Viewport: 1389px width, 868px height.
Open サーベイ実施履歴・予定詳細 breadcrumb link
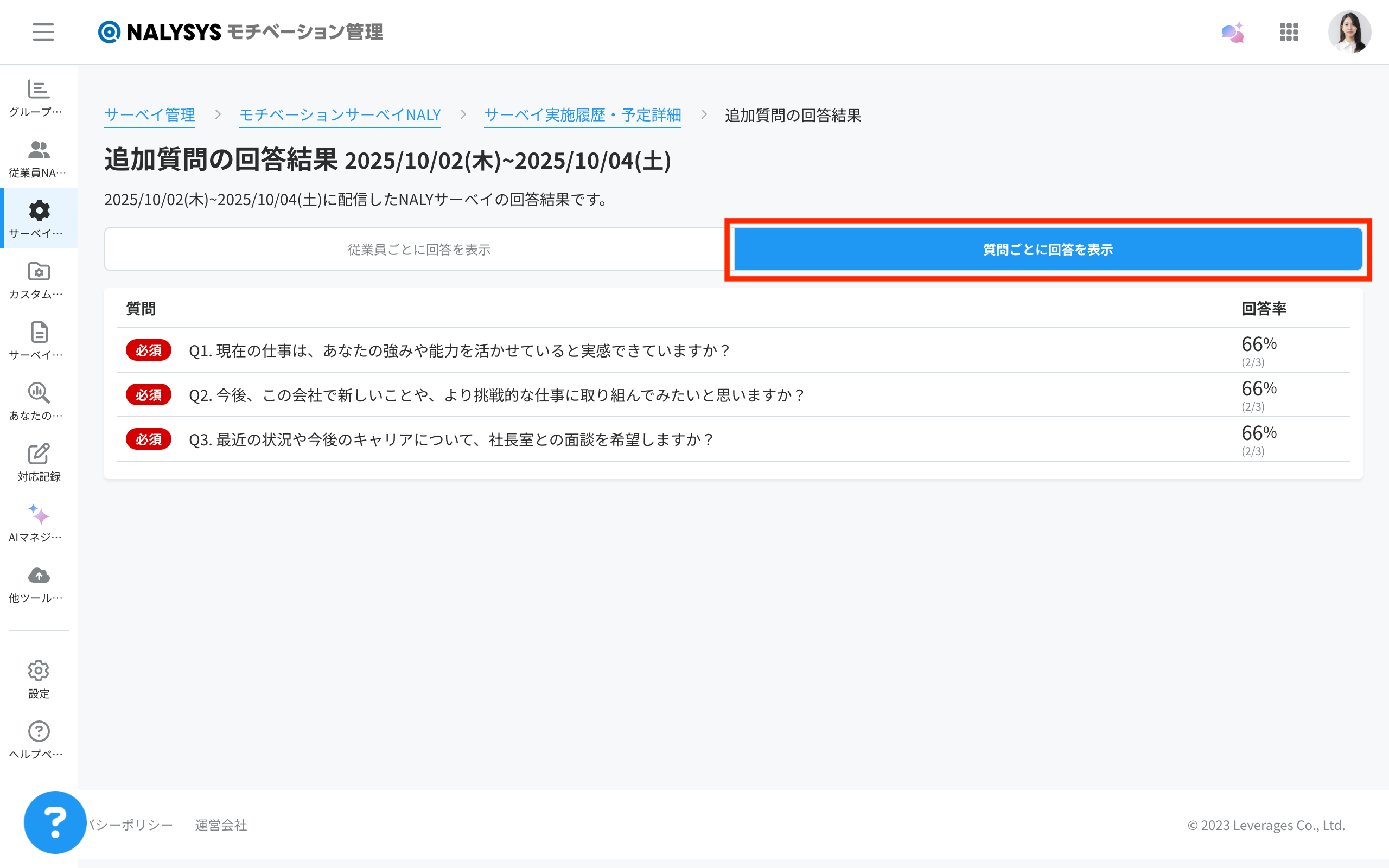(582, 115)
